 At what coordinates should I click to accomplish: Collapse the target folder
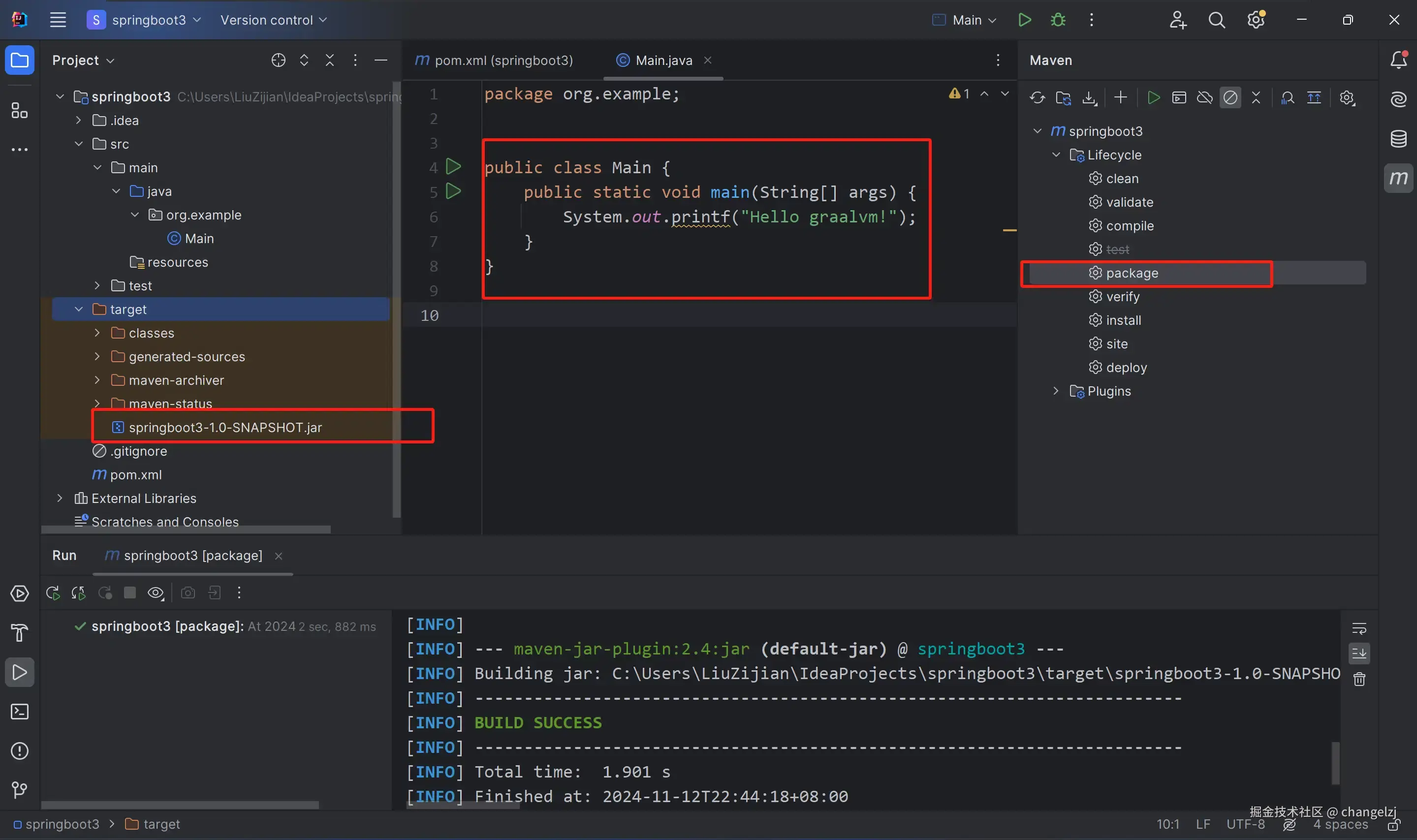[79, 310]
